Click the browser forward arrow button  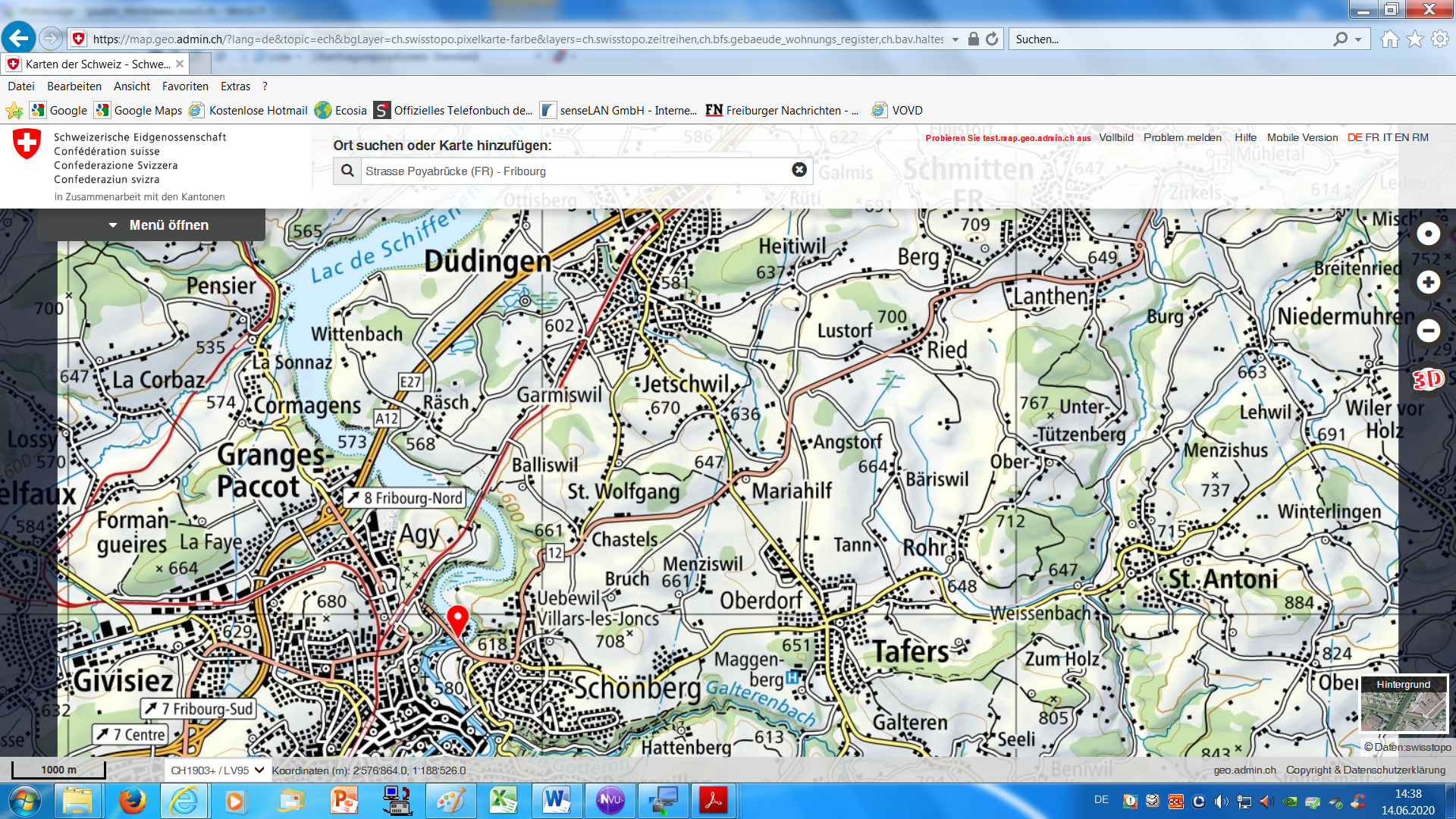[51, 38]
